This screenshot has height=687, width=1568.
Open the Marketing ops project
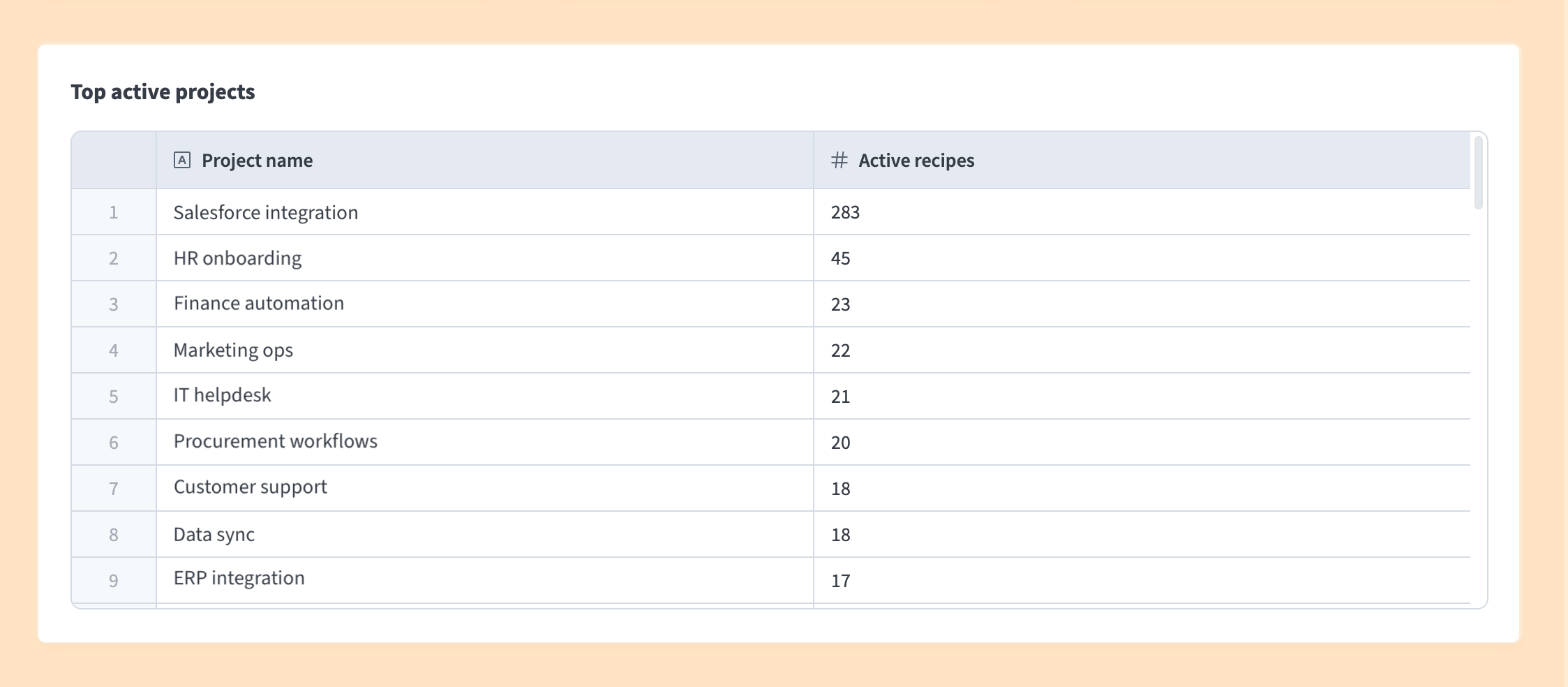pos(233,350)
